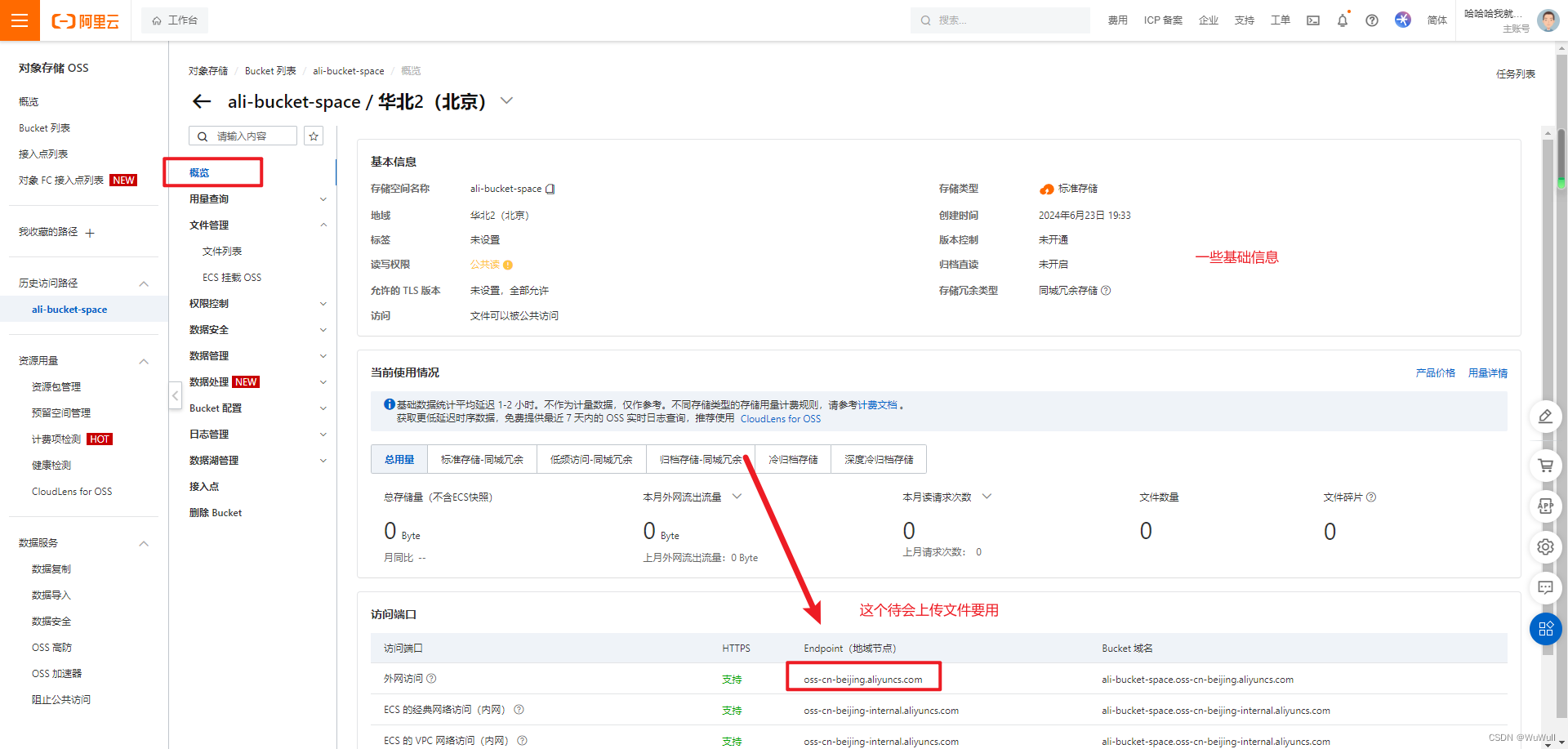Open the settings gear floating button
Image resolution: width=1568 pixels, height=749 pixels.
(1546, 546)
